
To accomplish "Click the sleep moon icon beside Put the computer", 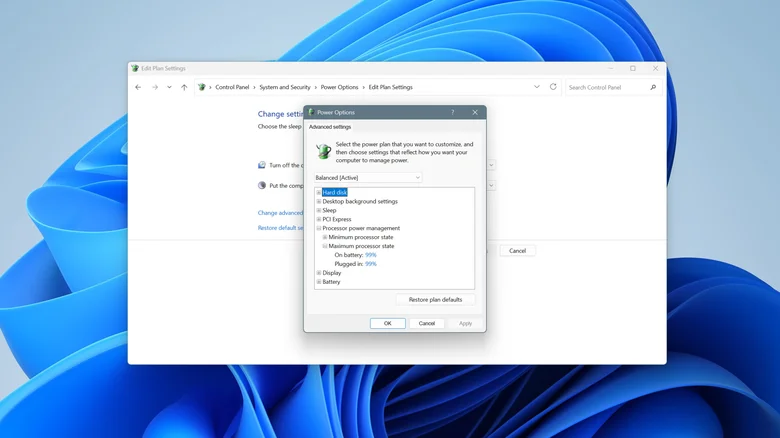I will tap(262, 186).
